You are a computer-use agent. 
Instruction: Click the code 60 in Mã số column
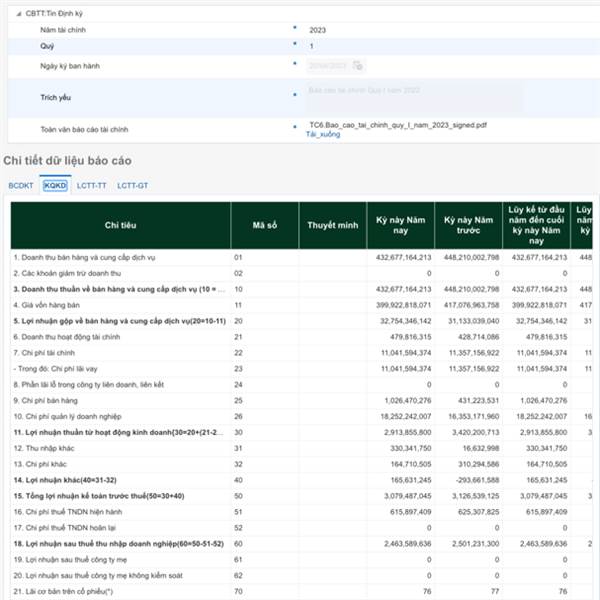click(x=238, y=544)
